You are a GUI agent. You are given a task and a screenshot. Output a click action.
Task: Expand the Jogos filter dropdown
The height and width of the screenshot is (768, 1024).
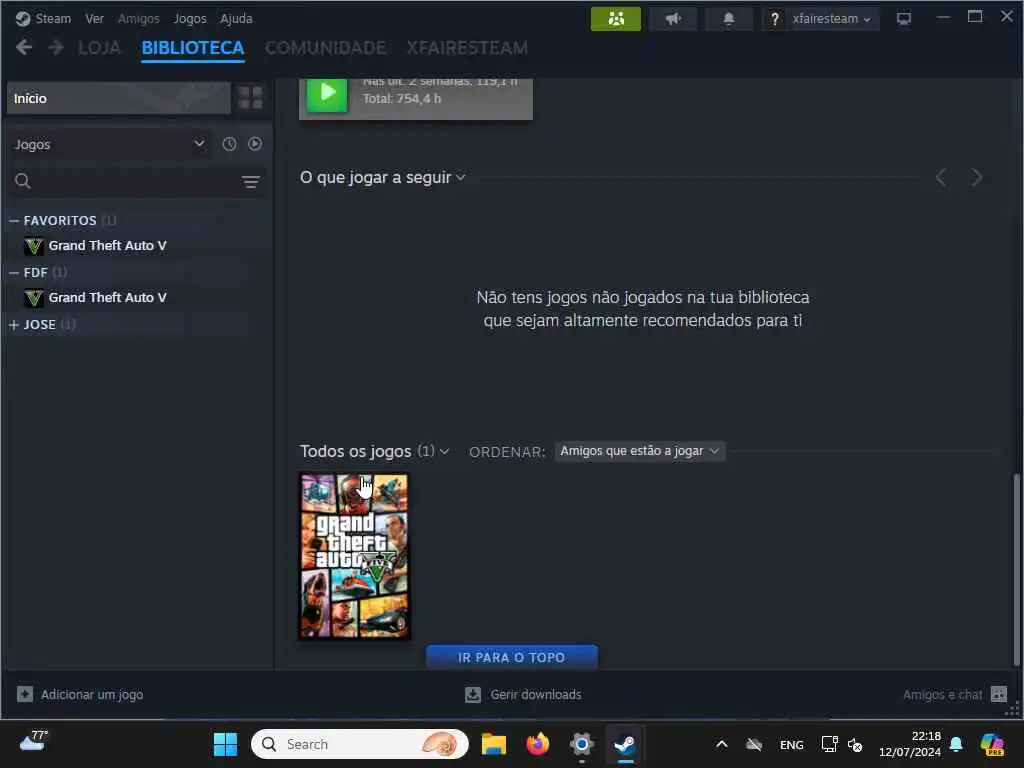tap(110, 144)
